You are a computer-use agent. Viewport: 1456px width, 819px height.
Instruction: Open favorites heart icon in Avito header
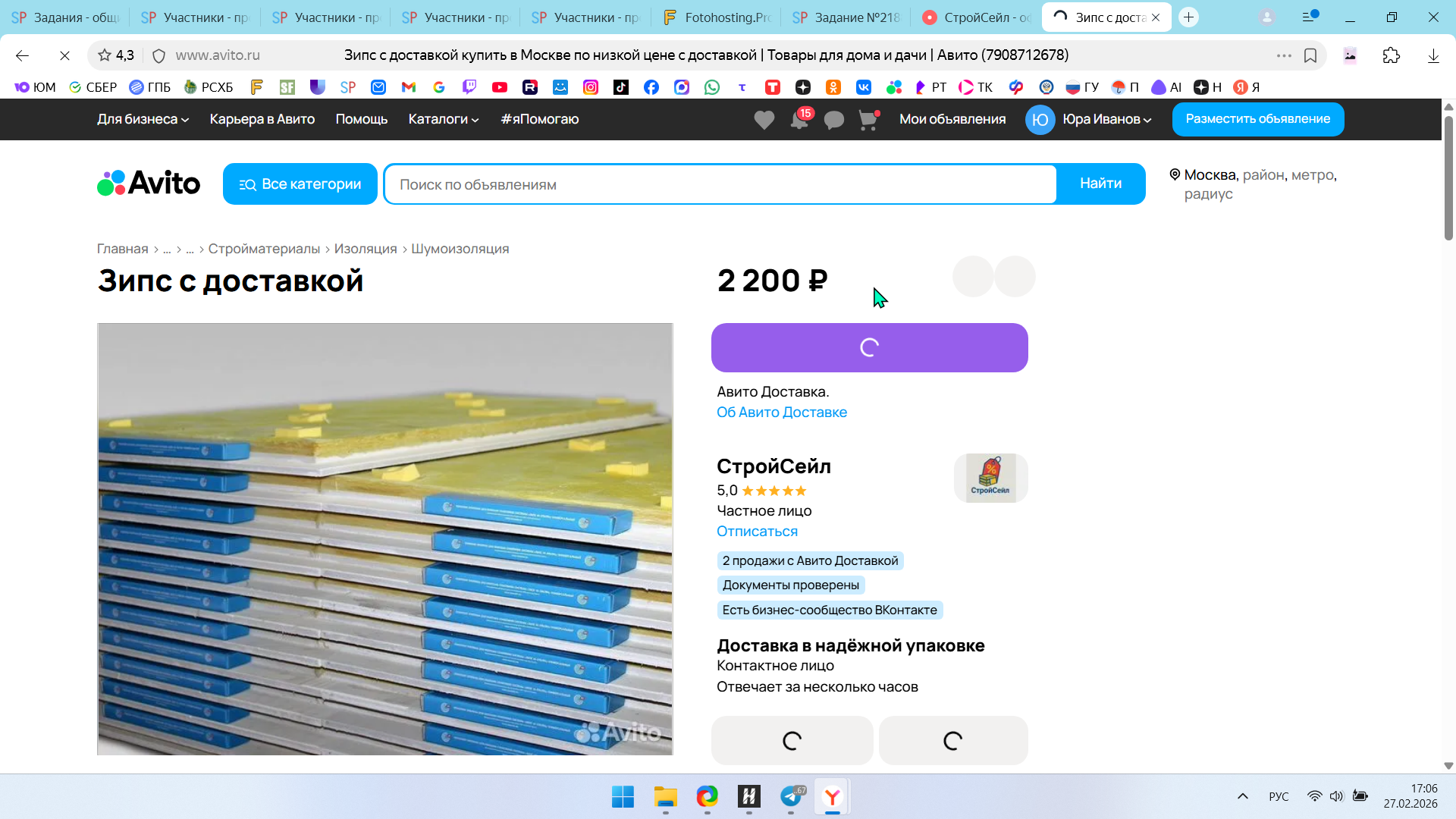pyautogui.click(x=764, y=120)
